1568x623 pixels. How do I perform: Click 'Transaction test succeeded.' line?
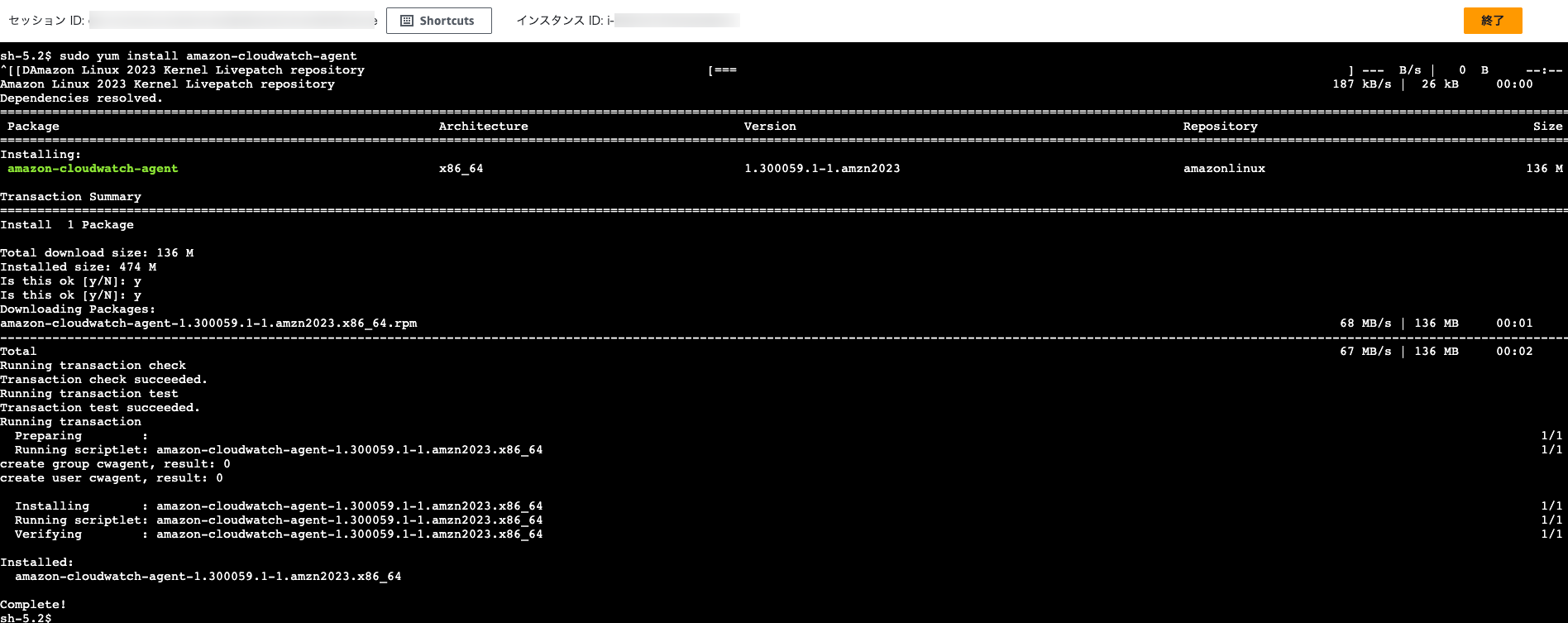pos(100,408)
